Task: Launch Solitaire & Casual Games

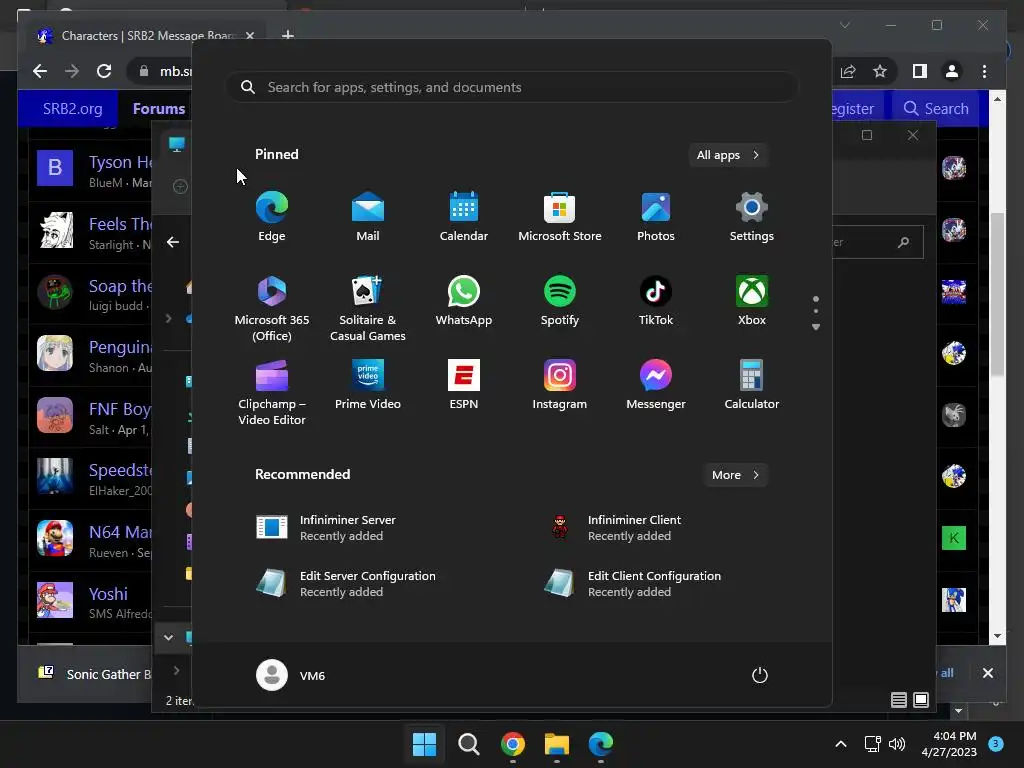Action: tap(368, 308)
